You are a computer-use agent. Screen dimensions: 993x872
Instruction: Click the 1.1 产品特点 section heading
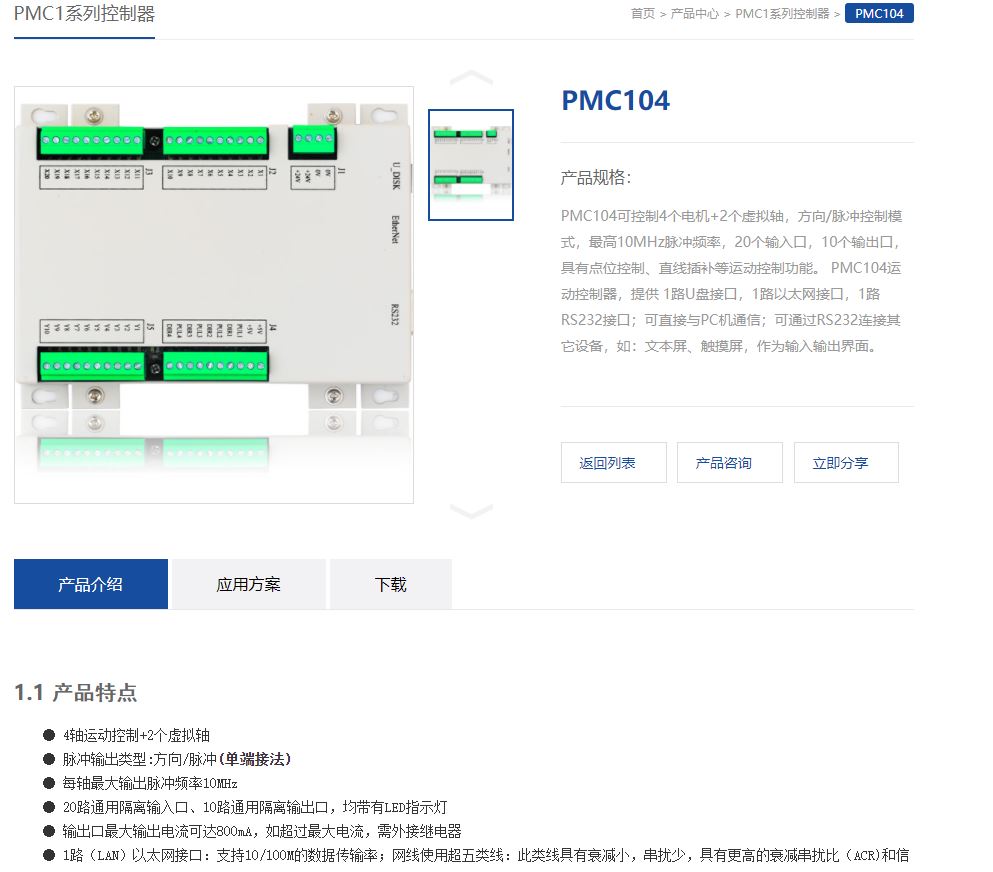coord(76,693)
